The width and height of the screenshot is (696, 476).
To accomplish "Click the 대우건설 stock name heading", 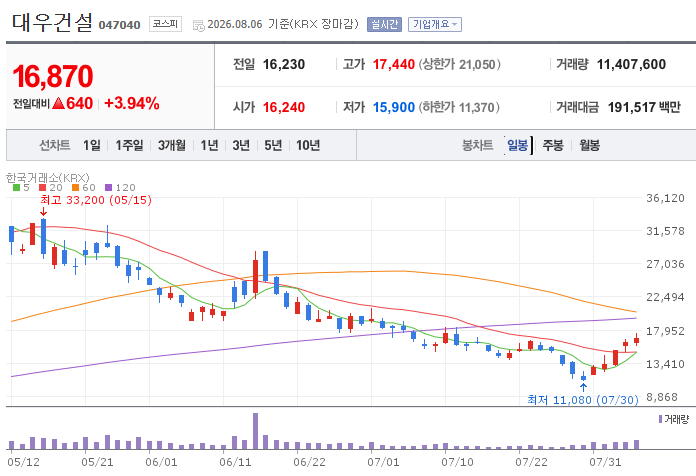I will [52, 23].
